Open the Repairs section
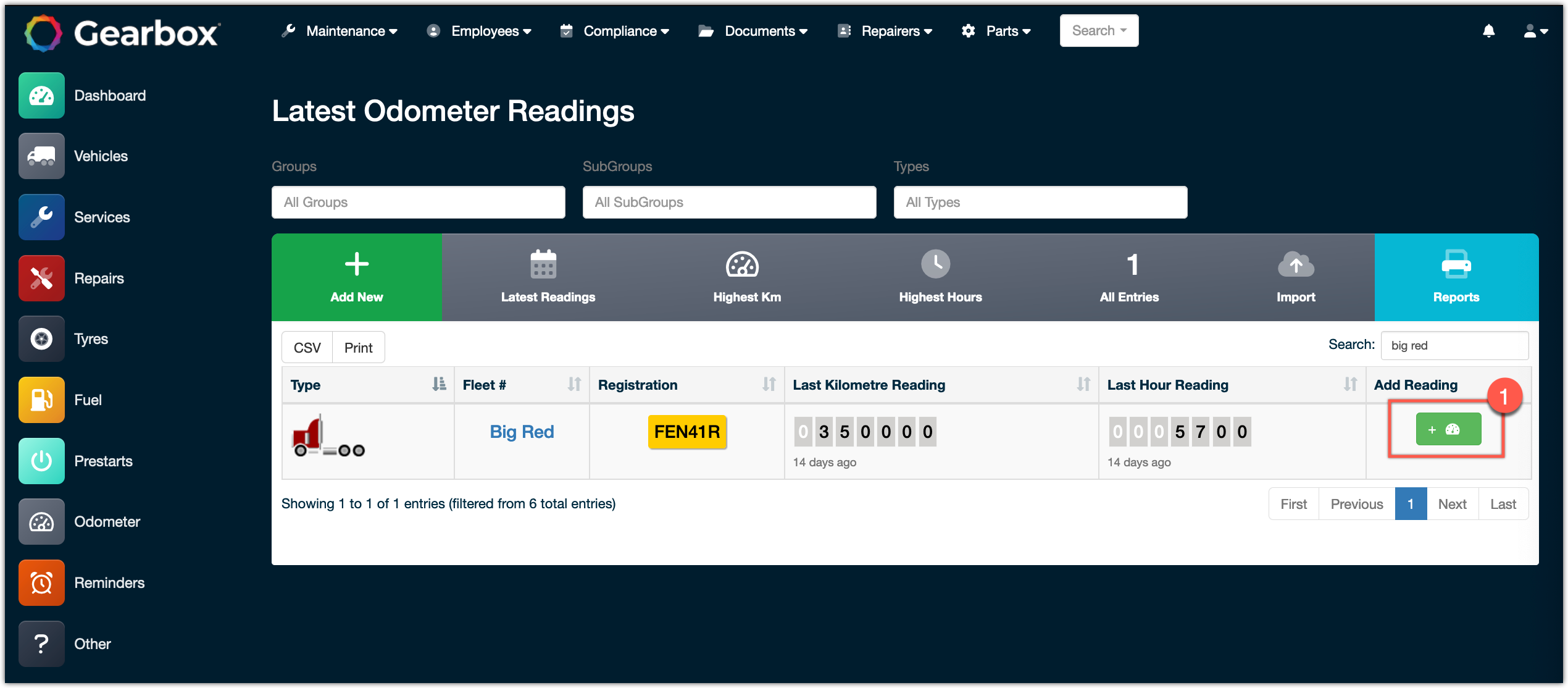The width and height of the screenshot is (1568, 688). [x=41, y=278]
